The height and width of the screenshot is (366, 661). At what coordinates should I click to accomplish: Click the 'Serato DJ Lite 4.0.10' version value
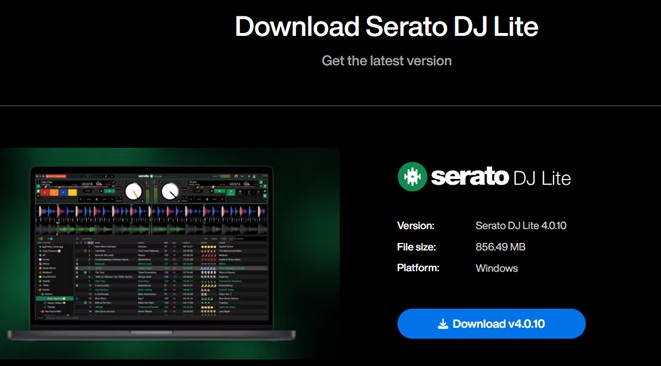[x=521, y=226]
